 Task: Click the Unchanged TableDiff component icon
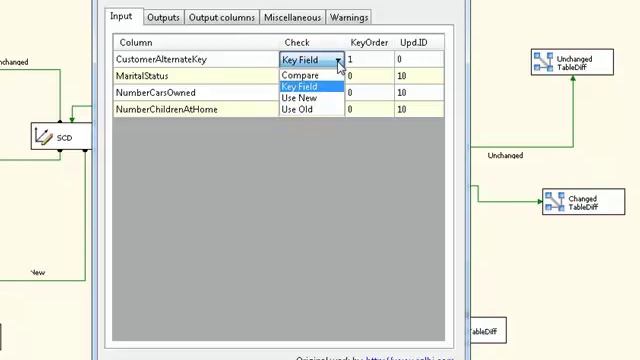543,62
